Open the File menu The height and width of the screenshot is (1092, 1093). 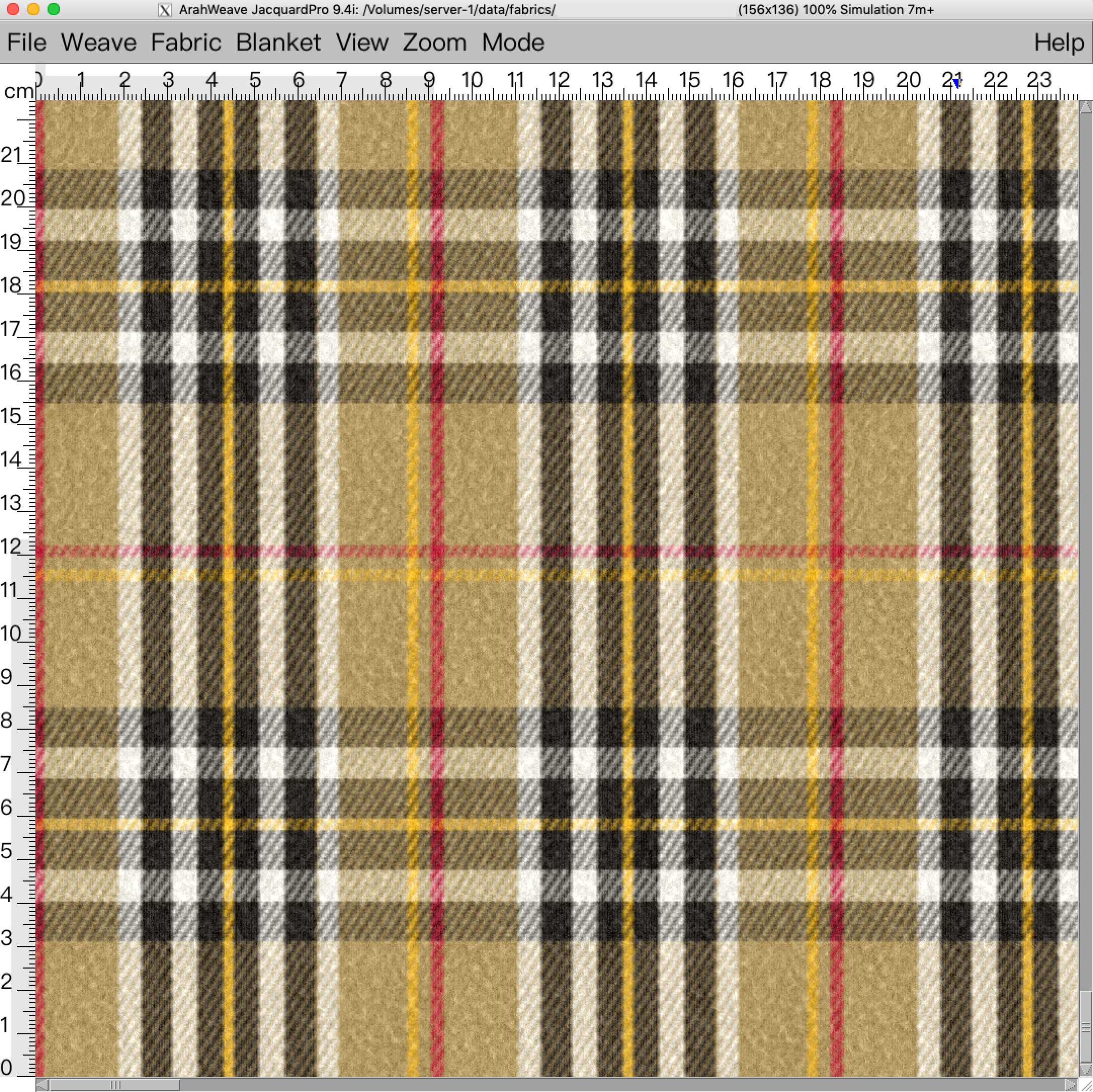click(27, 43)
